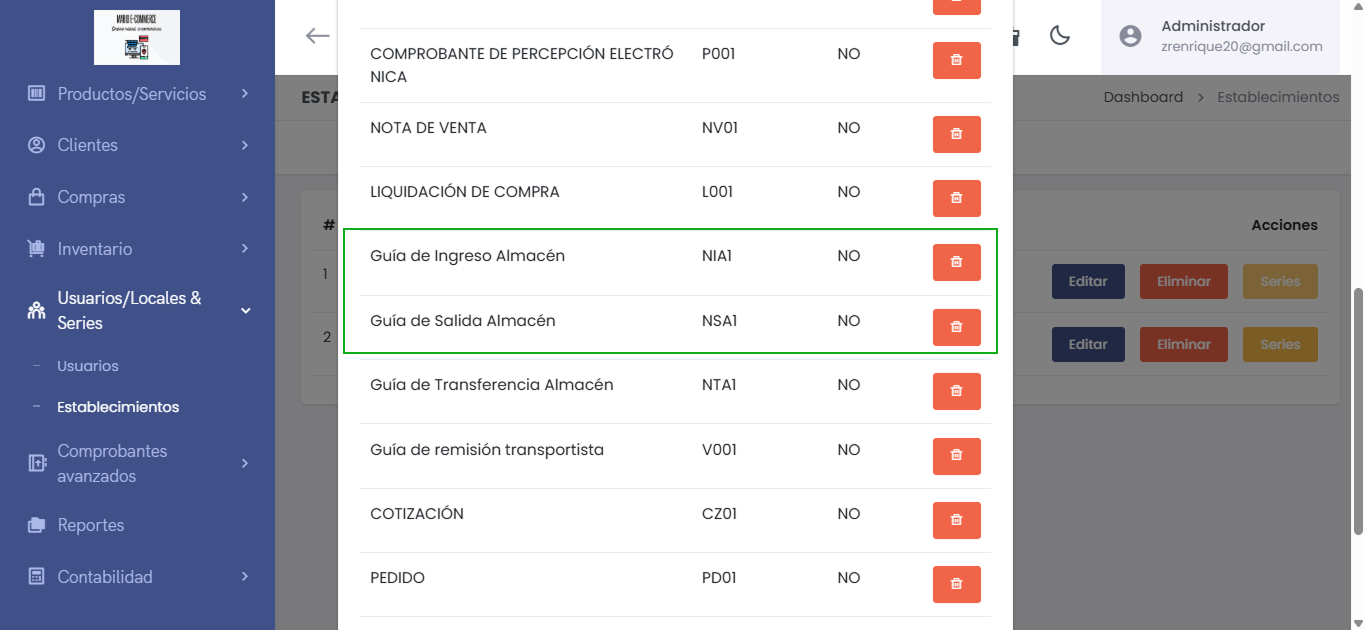Delete the LIQUIDACIÓN DE COMPRA series
The height and width of the screenshot is (630, 1365).
(x=956, y=198)
